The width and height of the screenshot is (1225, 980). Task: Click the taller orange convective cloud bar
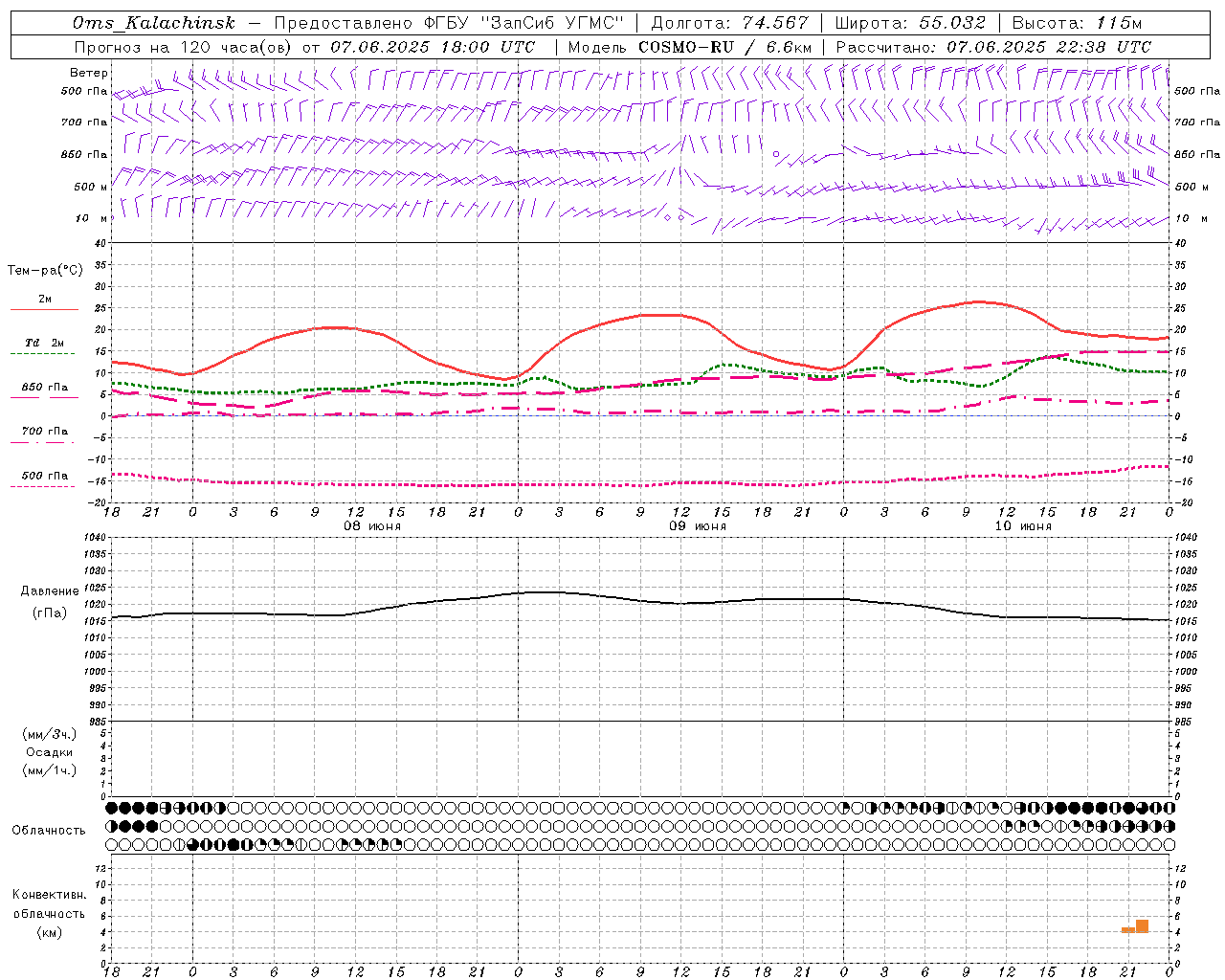[x=1142, y=926]
